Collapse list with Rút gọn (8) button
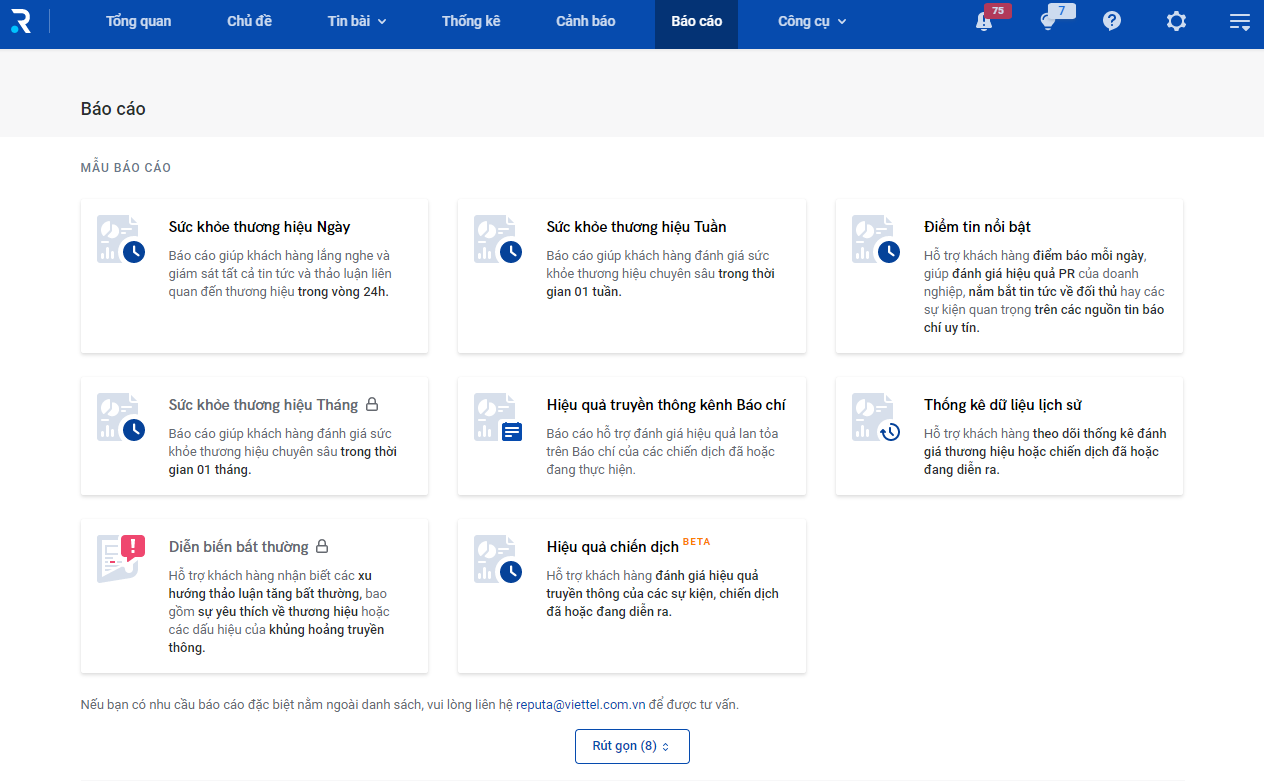The width and height of the screenshot is (1264, 784). pos(632,746)
